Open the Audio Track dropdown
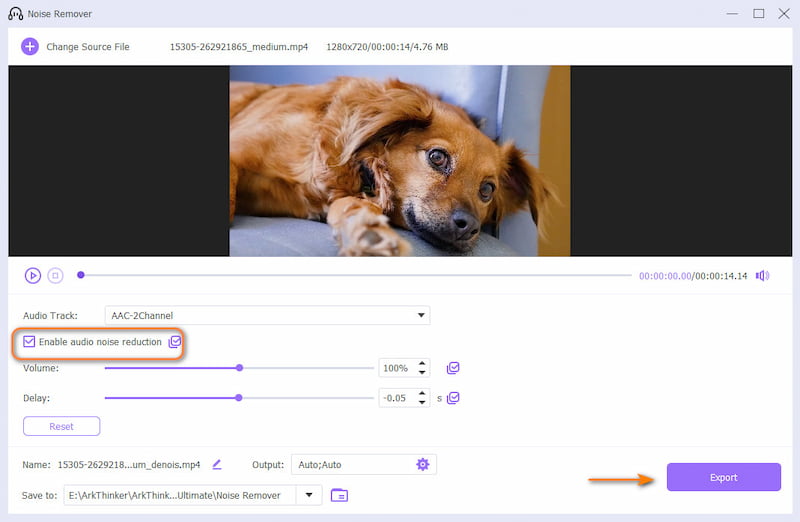This screenshot has width=800, height=522. point(267,315)
